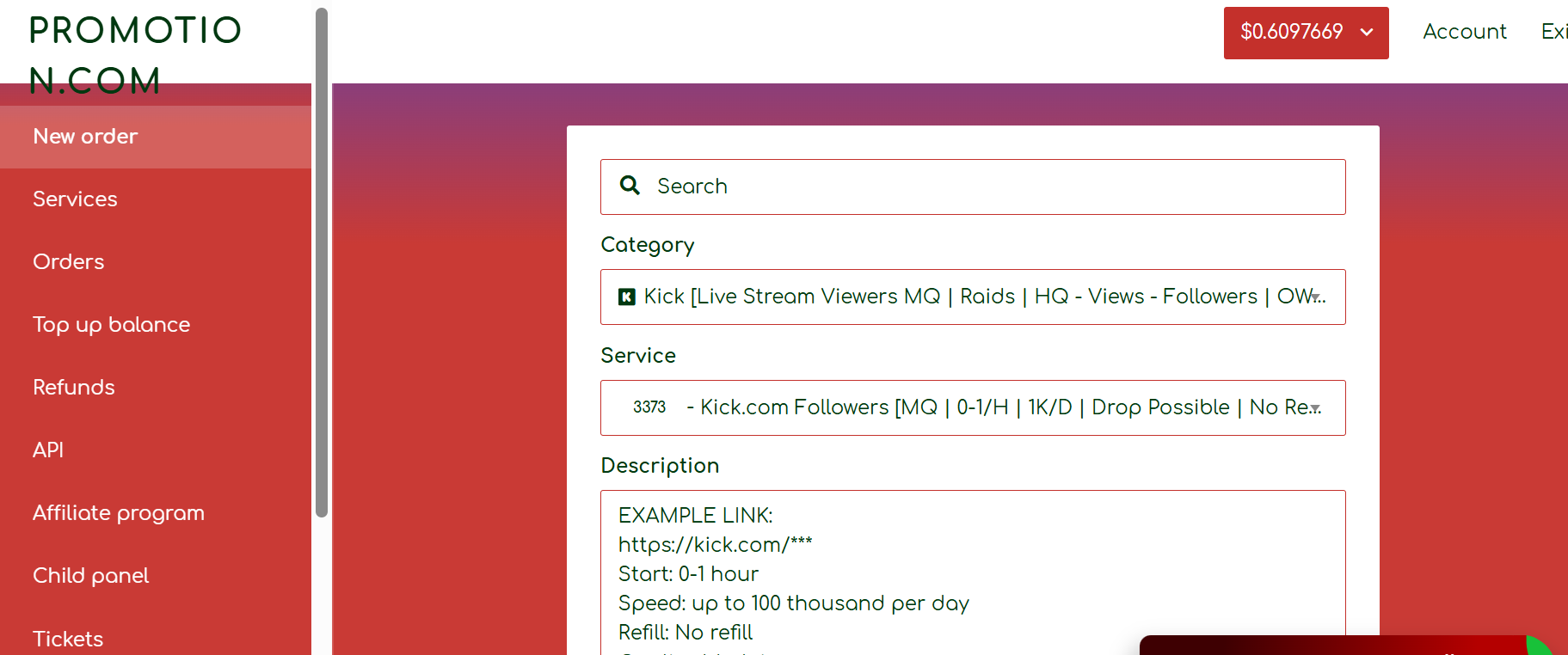Open the $0.6097669 balance dropdown
The height and width of the screenshot is (655, 1568).
click(x=1306, y=33)
